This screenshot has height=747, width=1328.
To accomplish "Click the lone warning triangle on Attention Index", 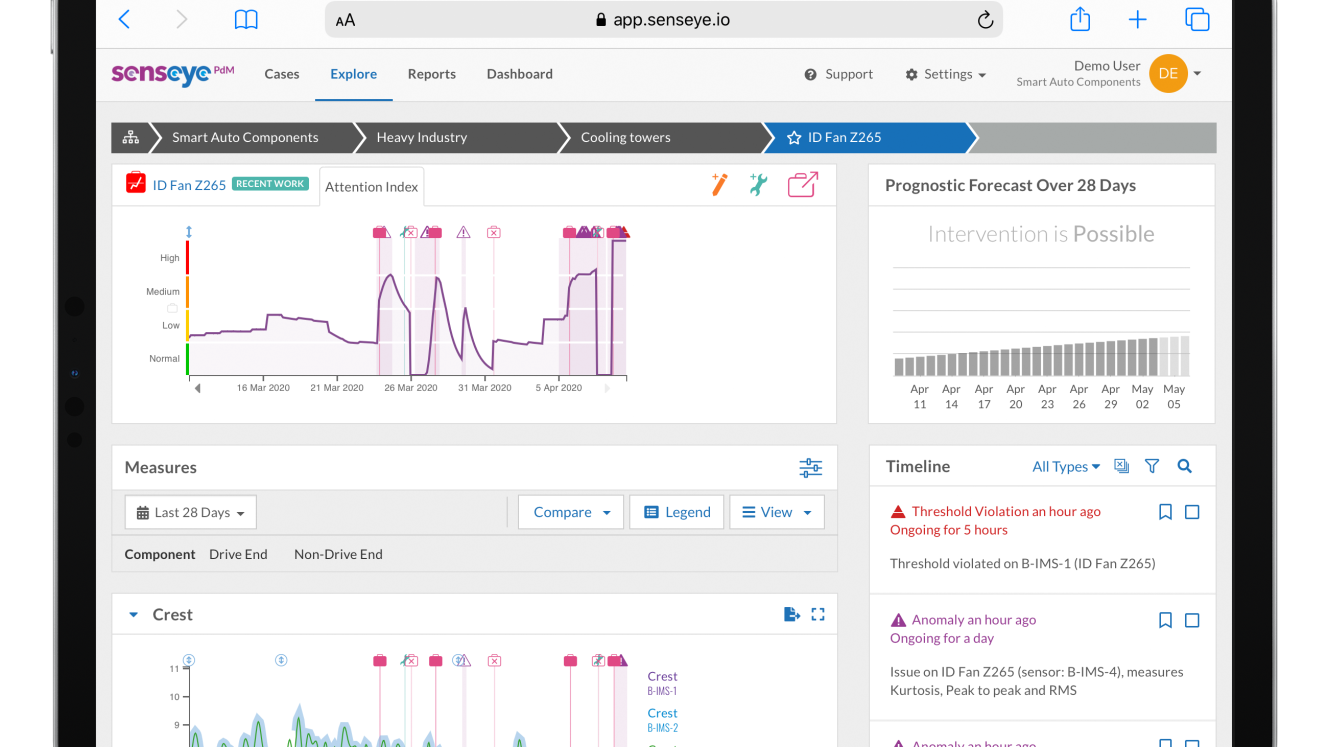I will pos(463,232).
